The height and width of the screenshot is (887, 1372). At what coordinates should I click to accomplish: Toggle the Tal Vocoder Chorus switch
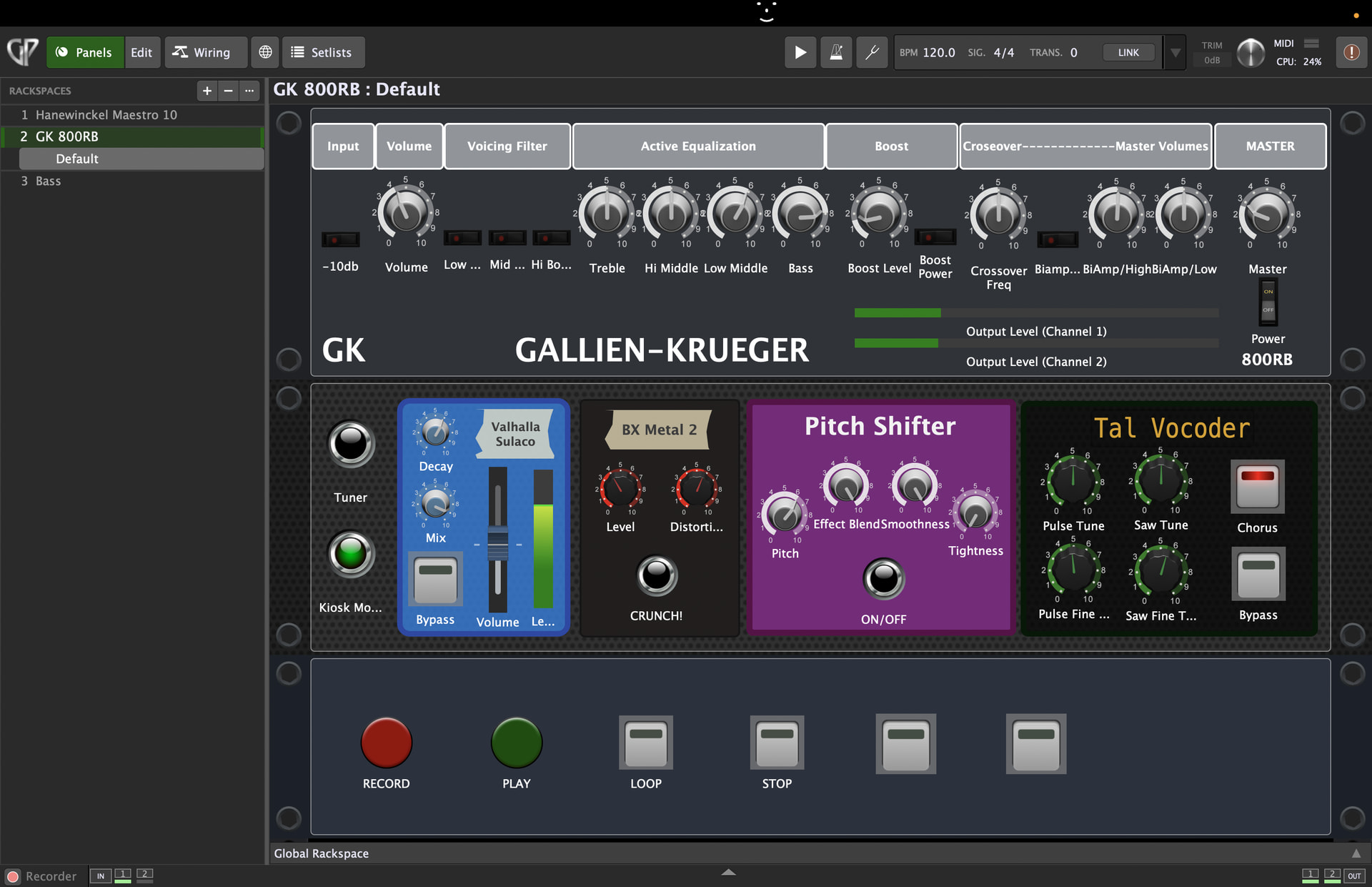1258,486
